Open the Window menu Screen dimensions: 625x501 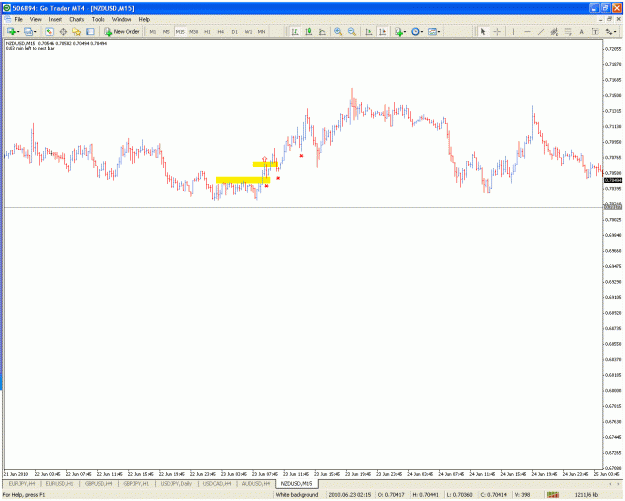(121, 19)
